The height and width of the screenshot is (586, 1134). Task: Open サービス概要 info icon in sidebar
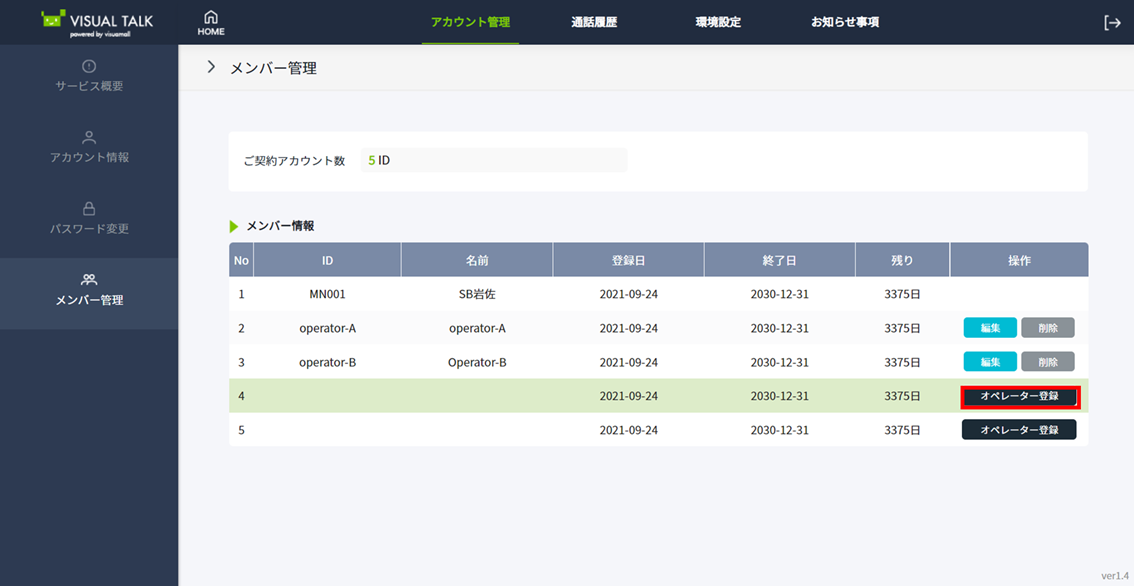(x=89, y=66)
